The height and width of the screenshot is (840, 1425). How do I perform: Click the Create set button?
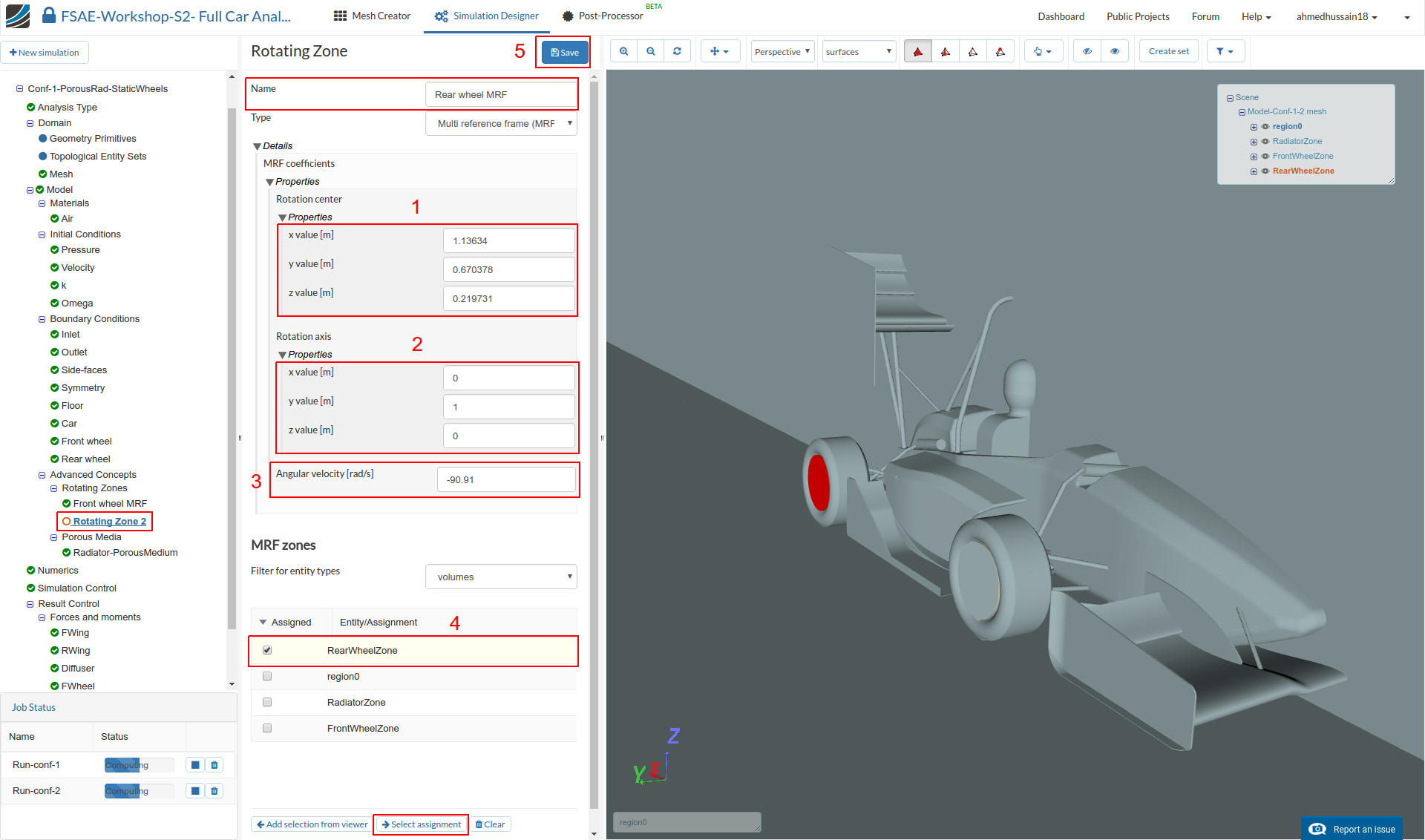(x=1167, y=51)
